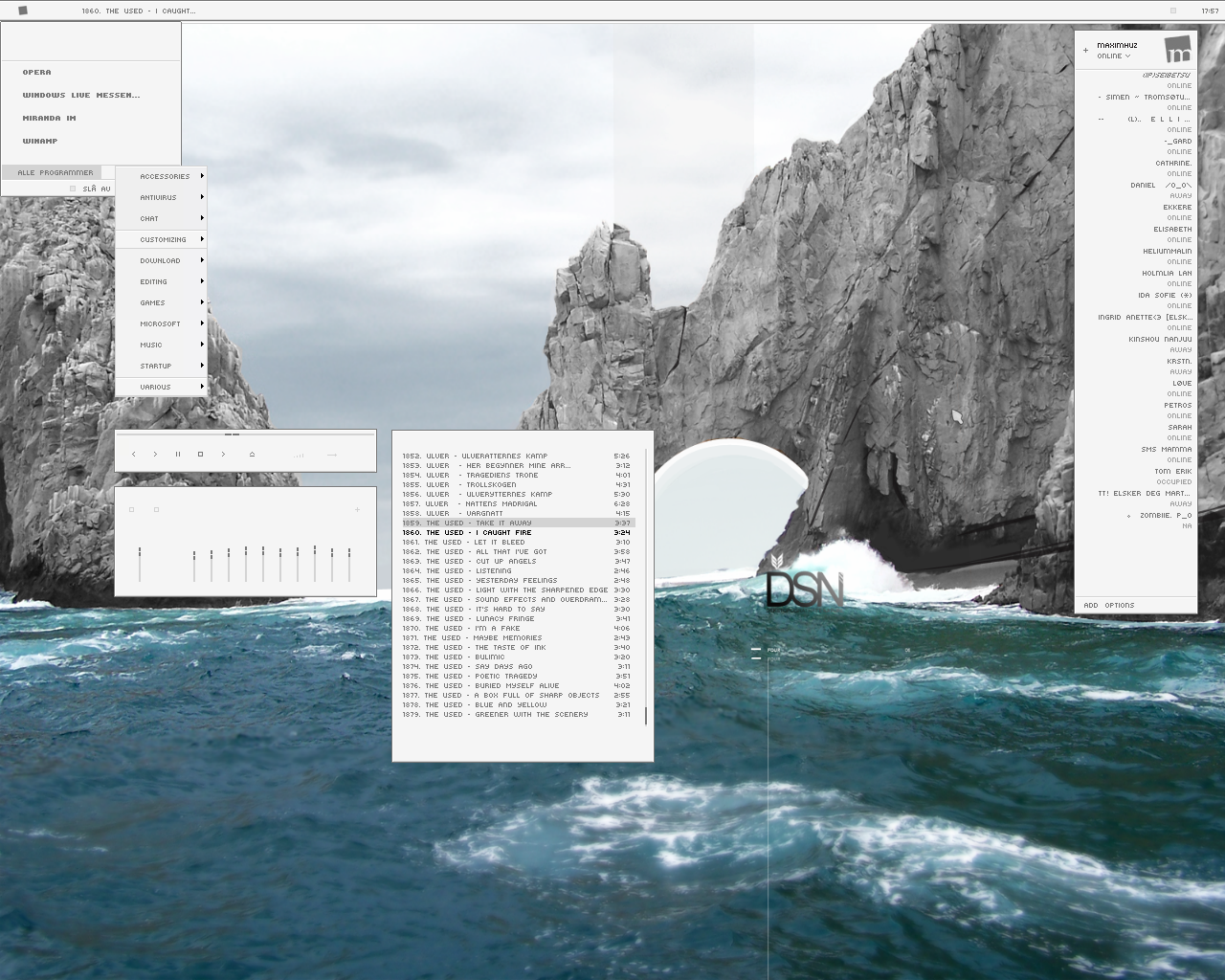
Task: Skip to the previous track in Winamp
Action: click(x=133, y=455)
